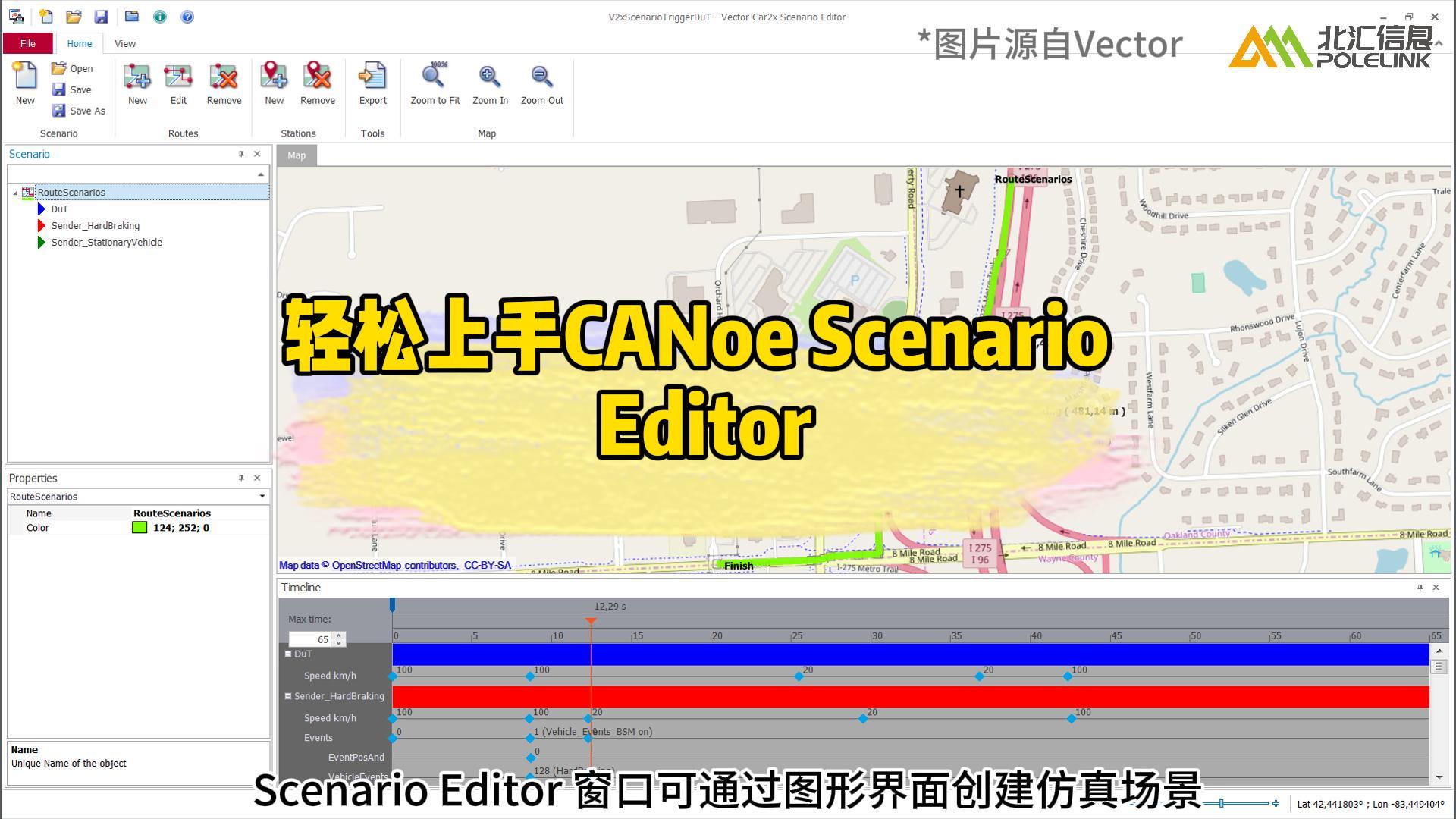Pin the Scenario panel
The height and width of the screenshot is (819, 1456).
tap(241, 154)
